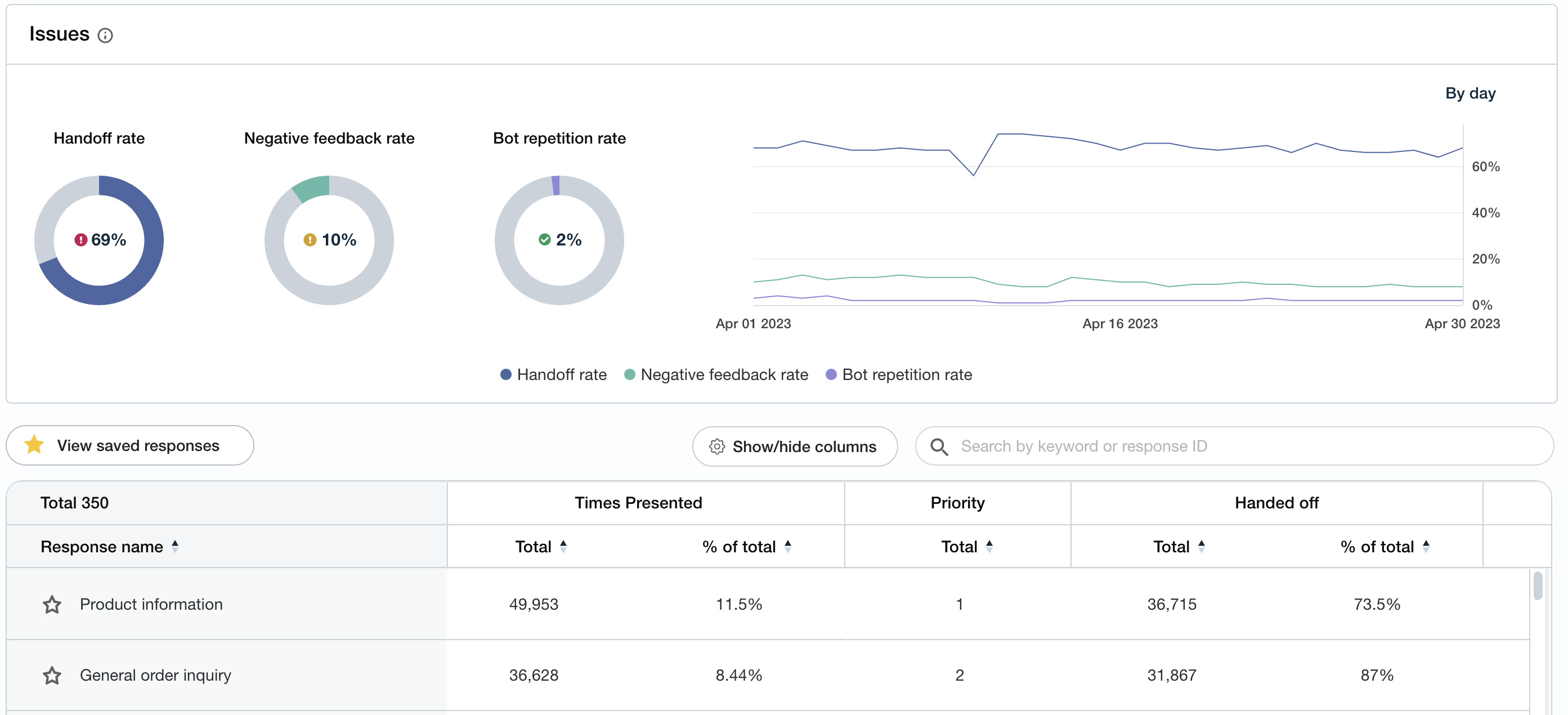Click the Issues info icon
The width and height of the screenshot is (1568, 715).
point(105,36)
